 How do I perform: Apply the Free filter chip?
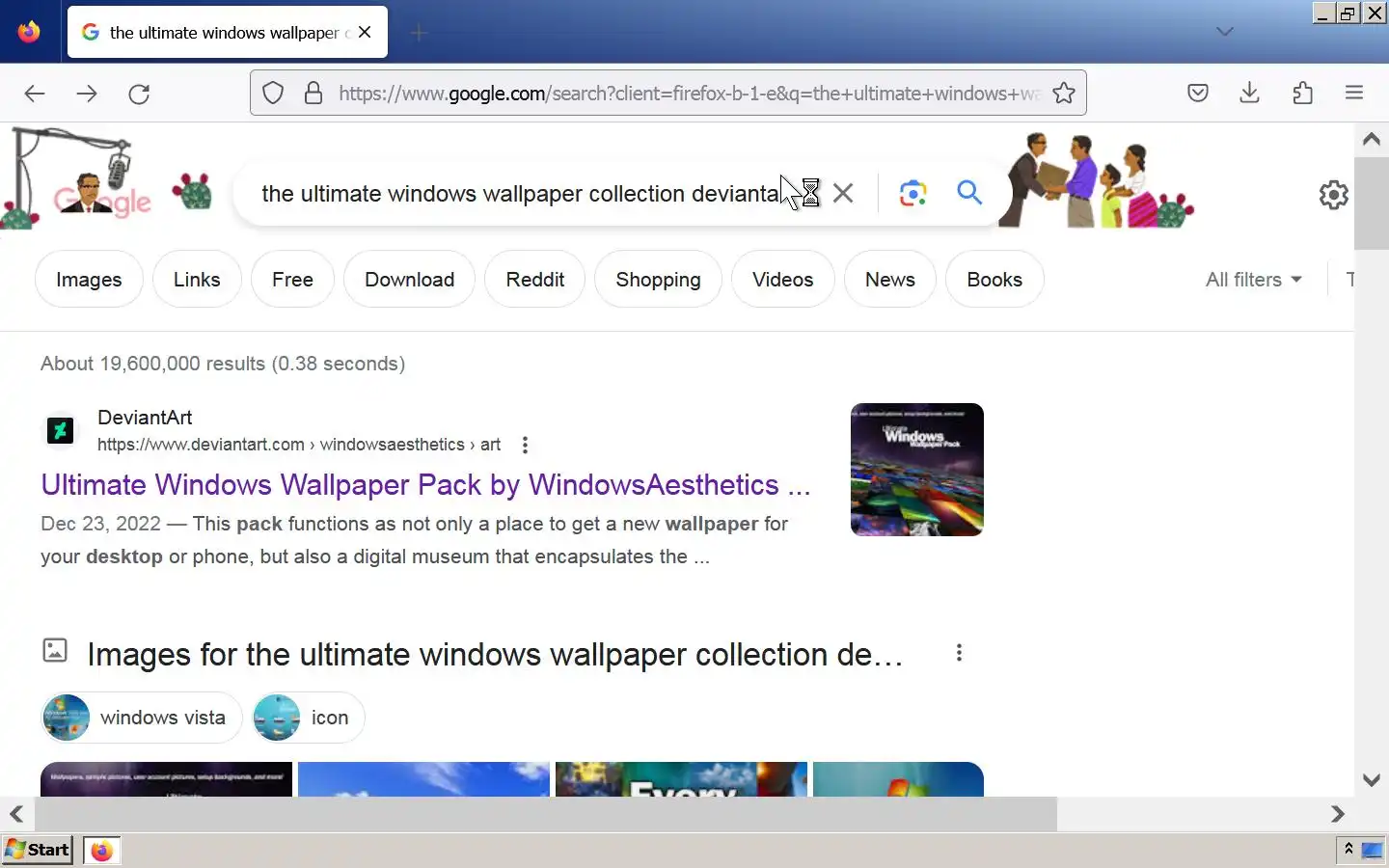click(292, 280)
